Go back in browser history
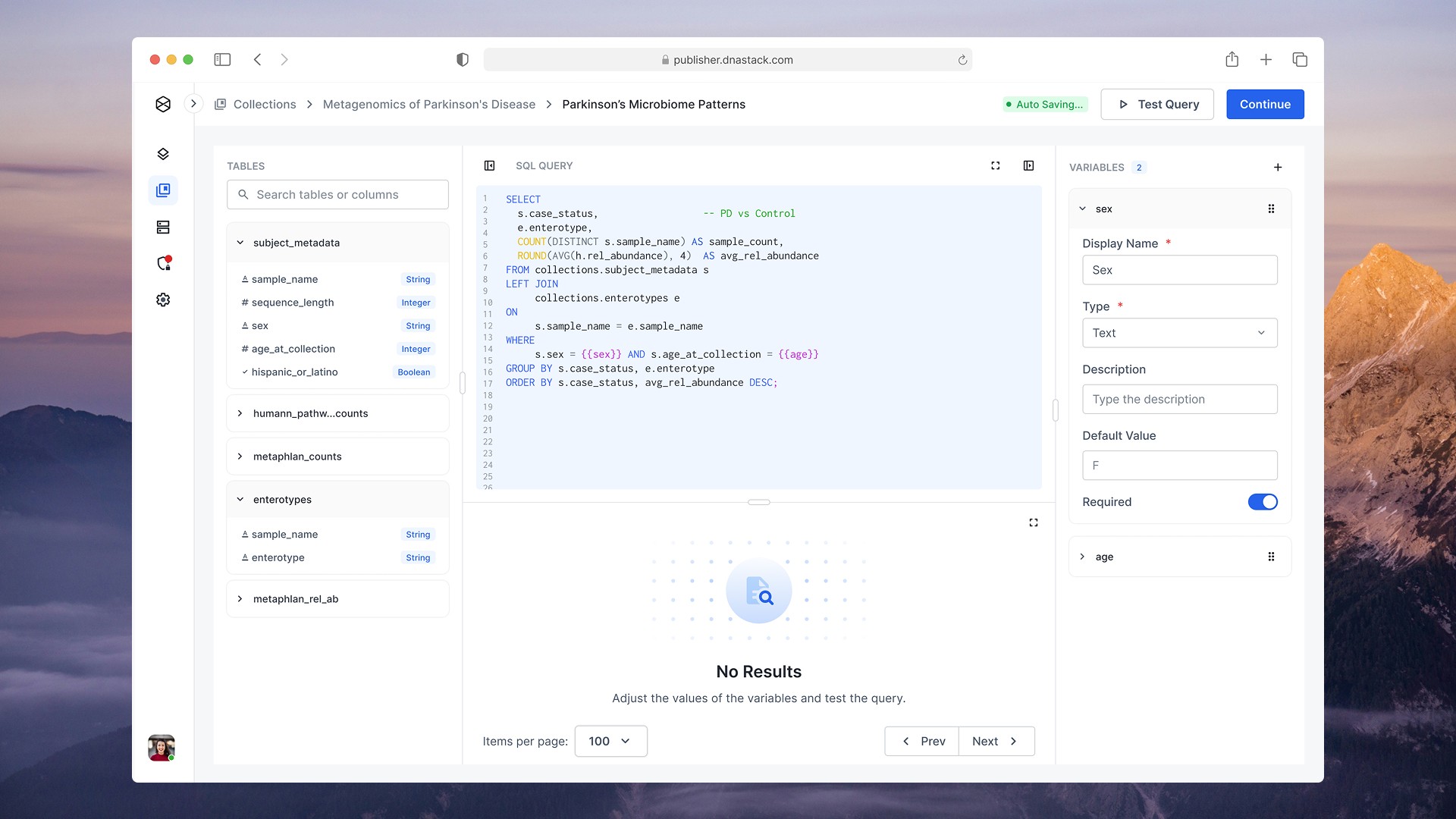This screenshot has height=819, width=1456. point(257,59)
